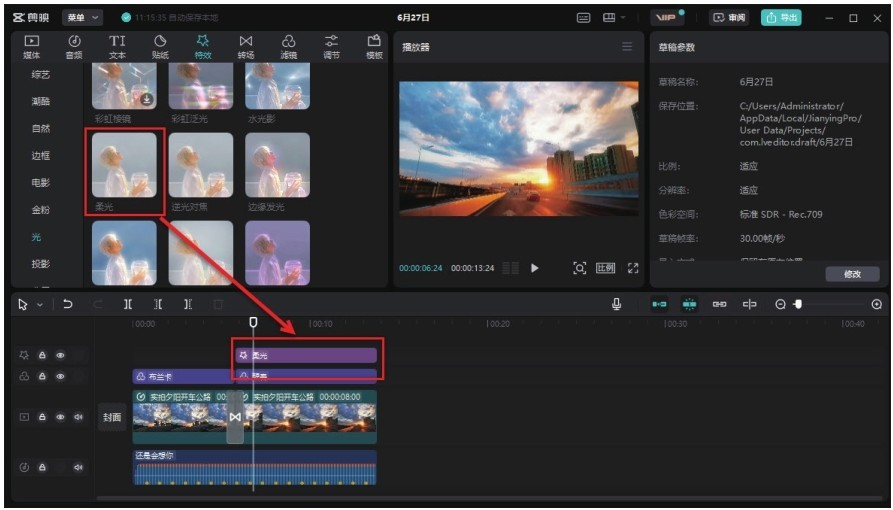Open the 滤镜 filters panel
893x510 pixels.
click(289, 47)
